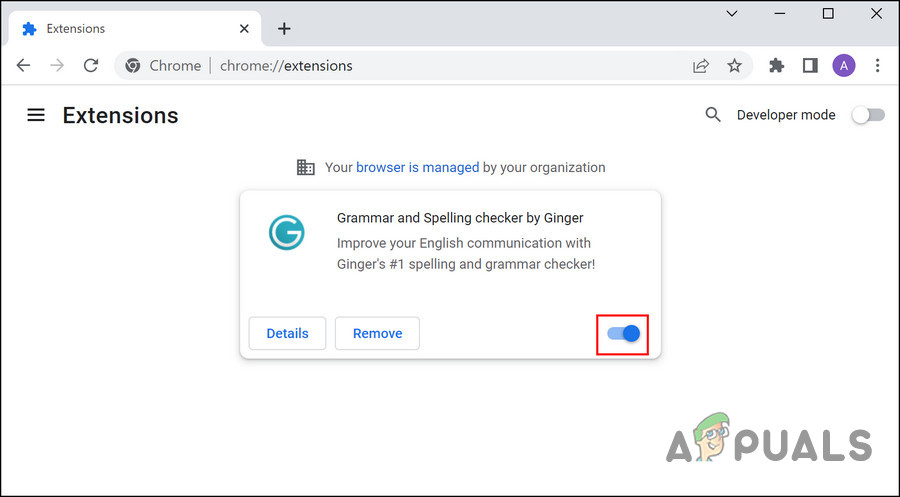Search extensions with the magnifier icon
900x497 pixels.
click(713, 115)
